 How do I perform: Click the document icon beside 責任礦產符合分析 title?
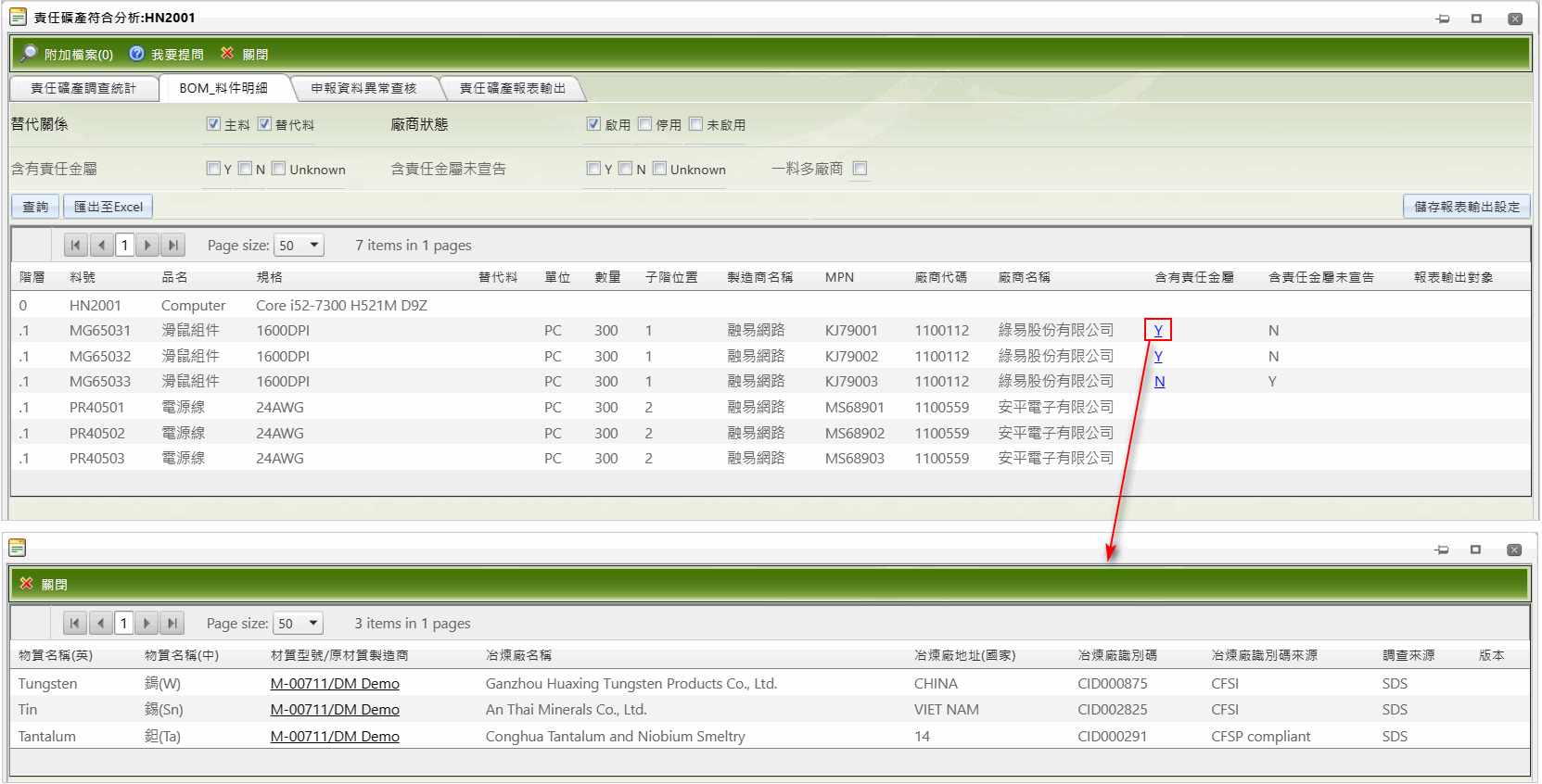pos(18,17)
